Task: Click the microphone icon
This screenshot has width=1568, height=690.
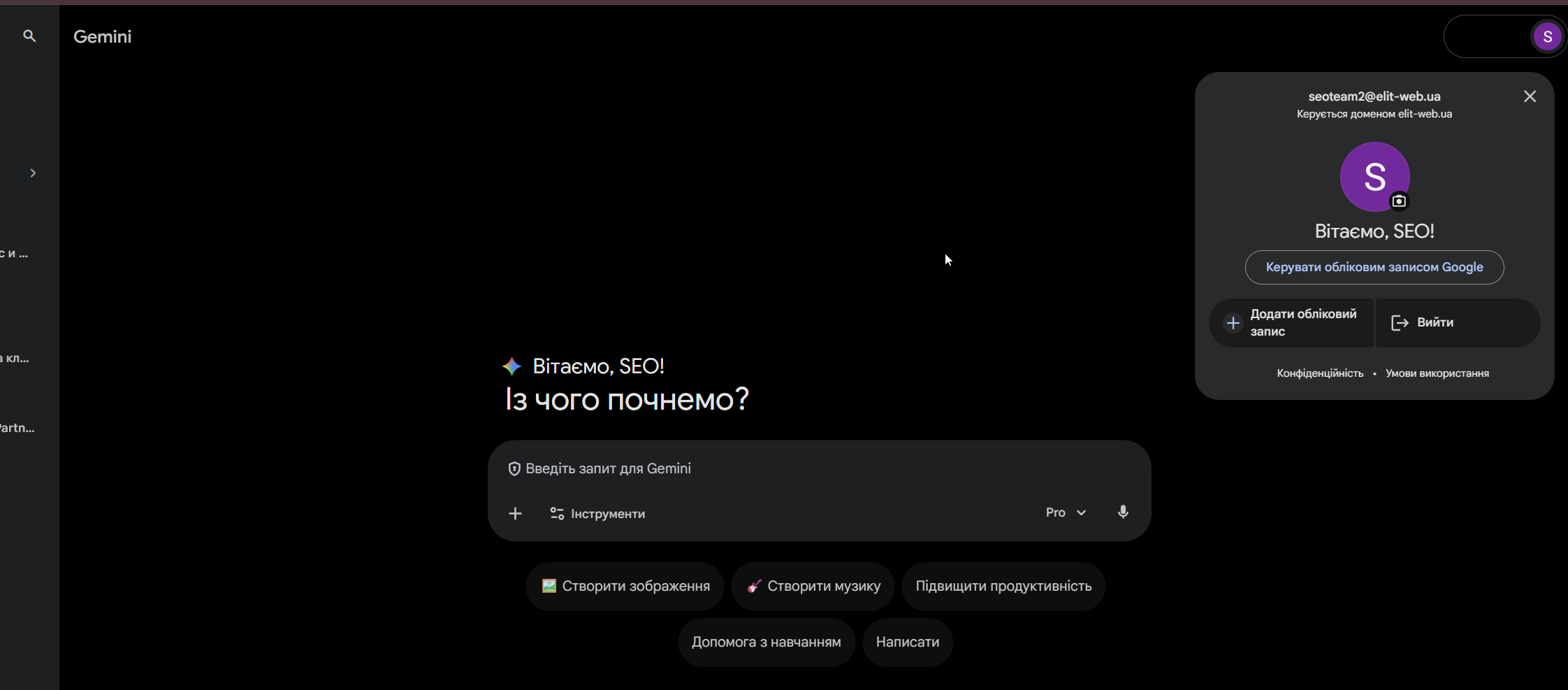Action: point(1123,512)
